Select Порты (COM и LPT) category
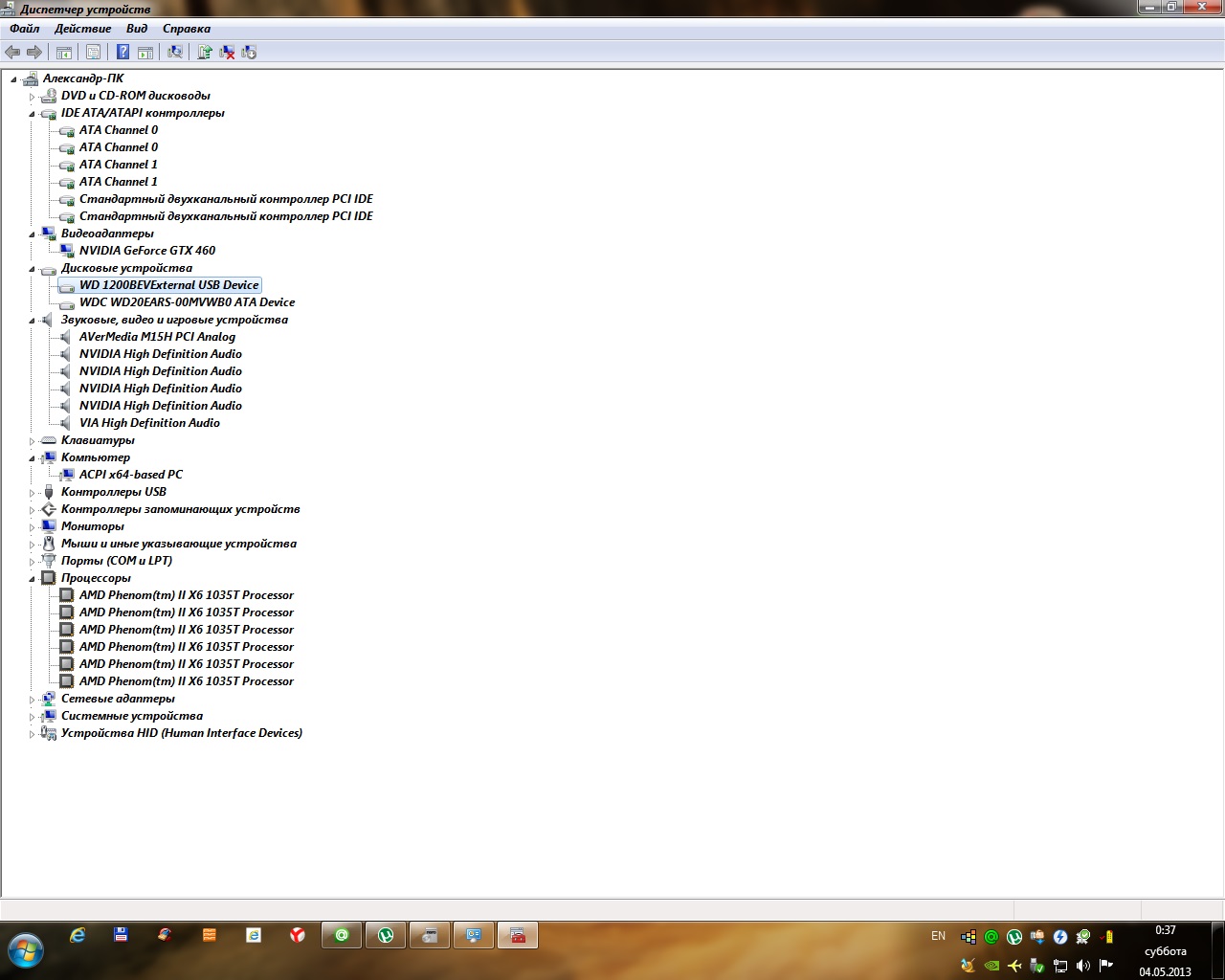Screen dimensions: 1225x980 pos(117,561)
